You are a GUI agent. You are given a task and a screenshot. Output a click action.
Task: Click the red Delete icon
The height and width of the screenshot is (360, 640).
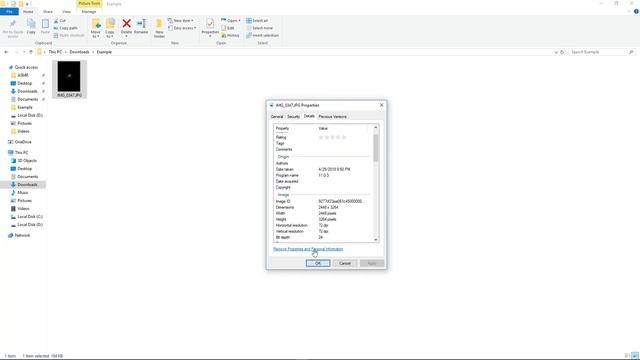(127, 27)
